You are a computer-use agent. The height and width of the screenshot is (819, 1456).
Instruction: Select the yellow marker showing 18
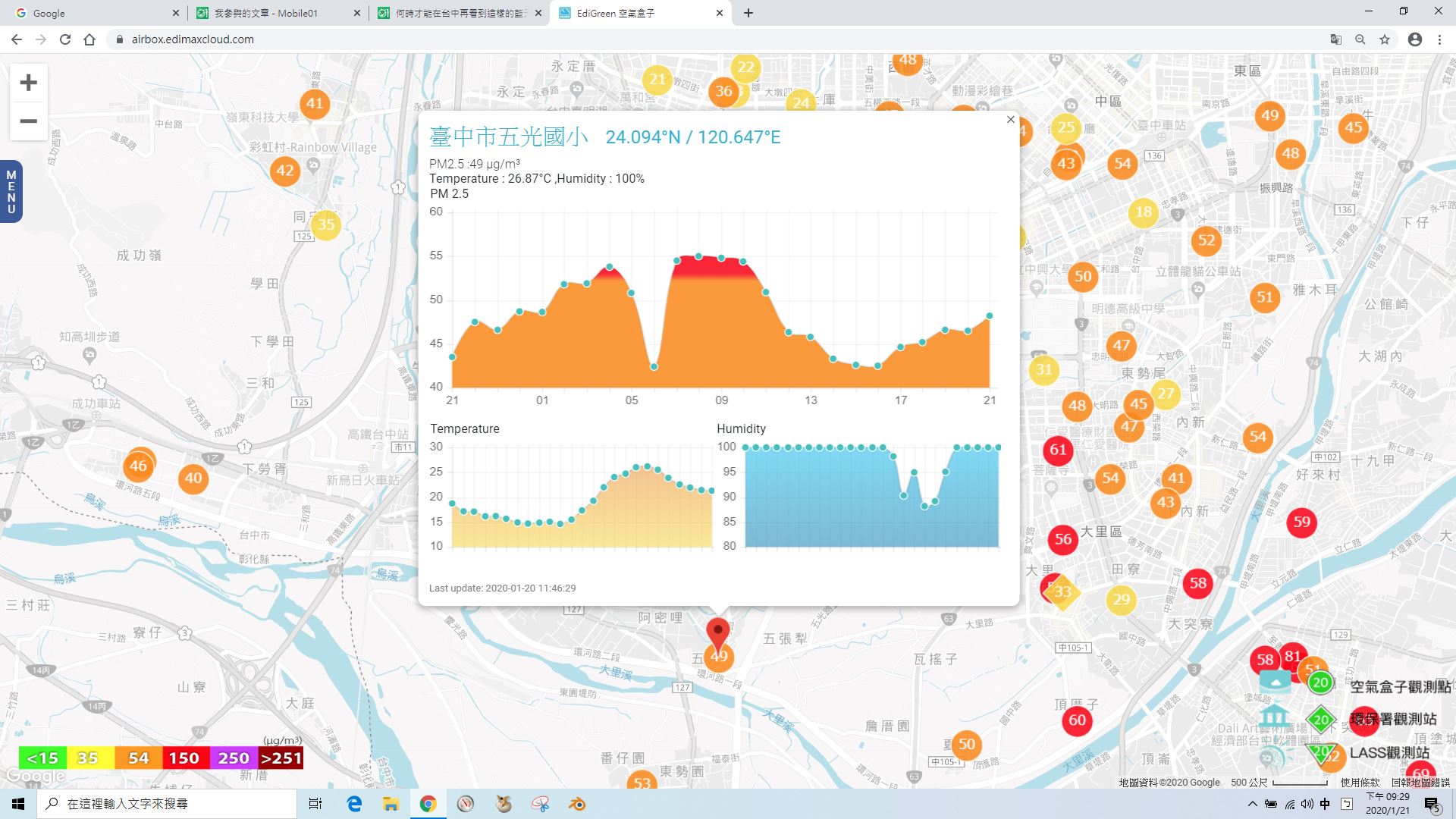[x=1144, y=212]
